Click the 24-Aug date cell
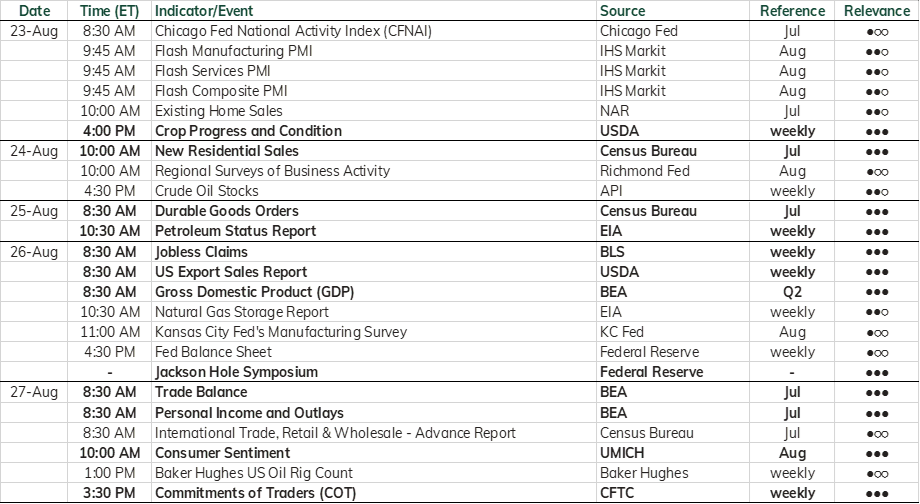The height and width of the screenshot is (504, 920). 34,151
